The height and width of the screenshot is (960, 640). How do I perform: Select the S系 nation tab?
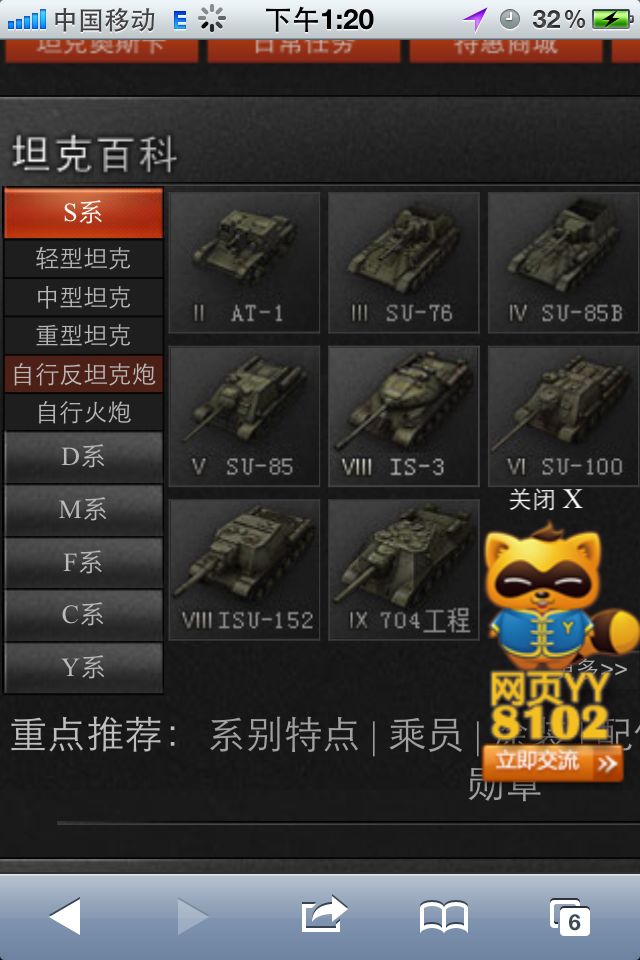(x=83, y=213)
